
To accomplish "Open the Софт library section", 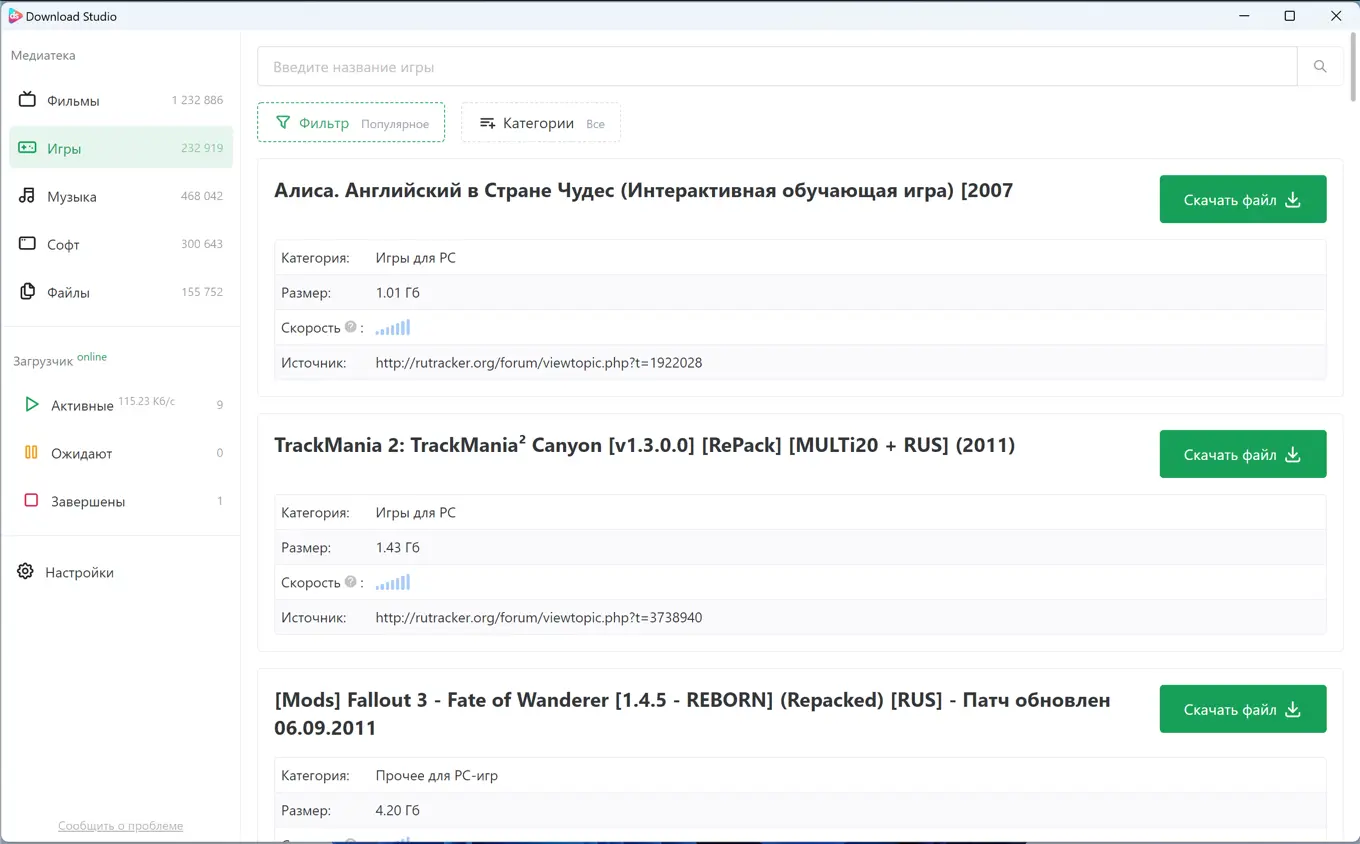I will point(120,244).
